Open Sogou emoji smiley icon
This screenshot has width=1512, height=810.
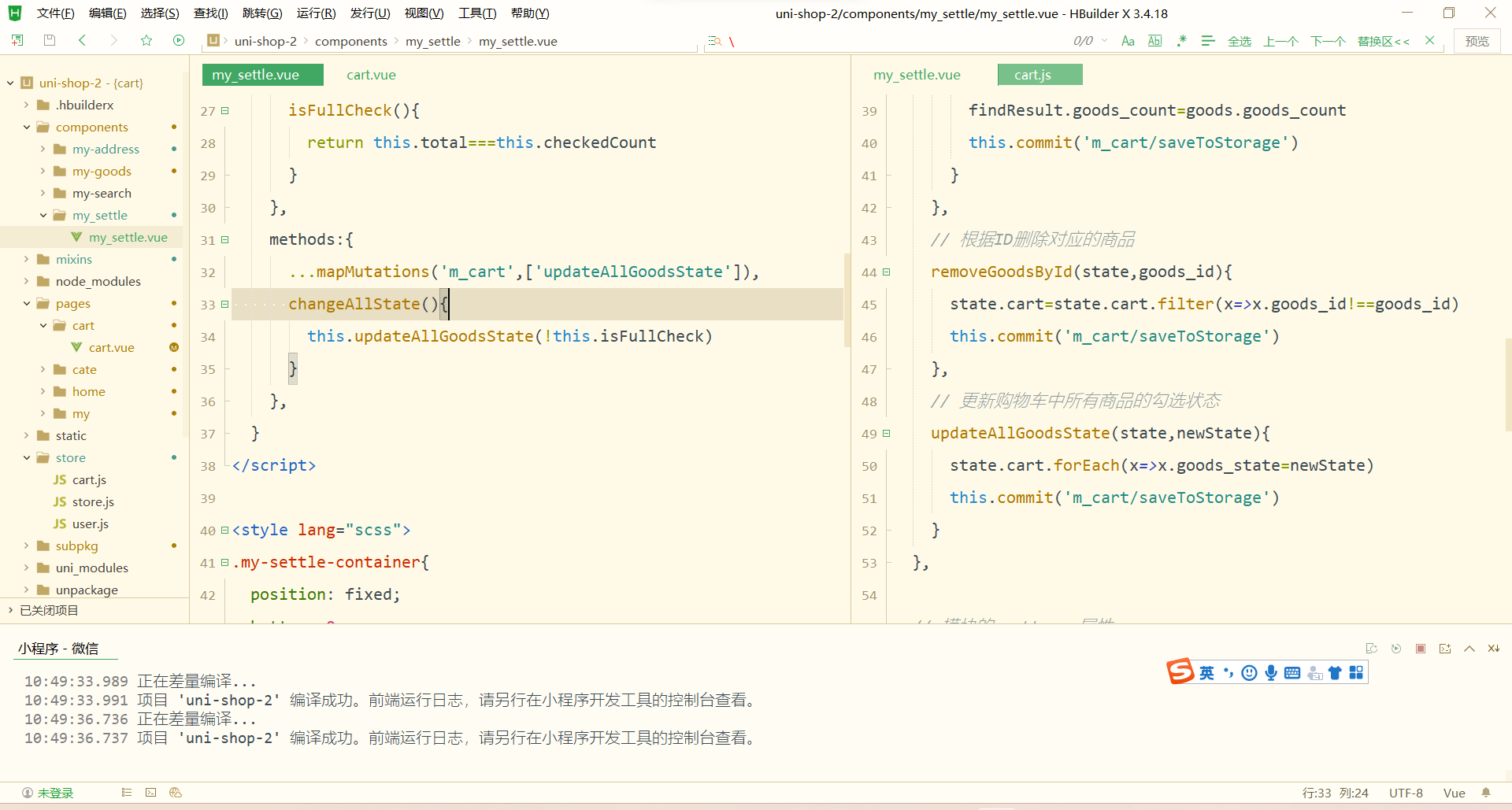coord(1249,672)
